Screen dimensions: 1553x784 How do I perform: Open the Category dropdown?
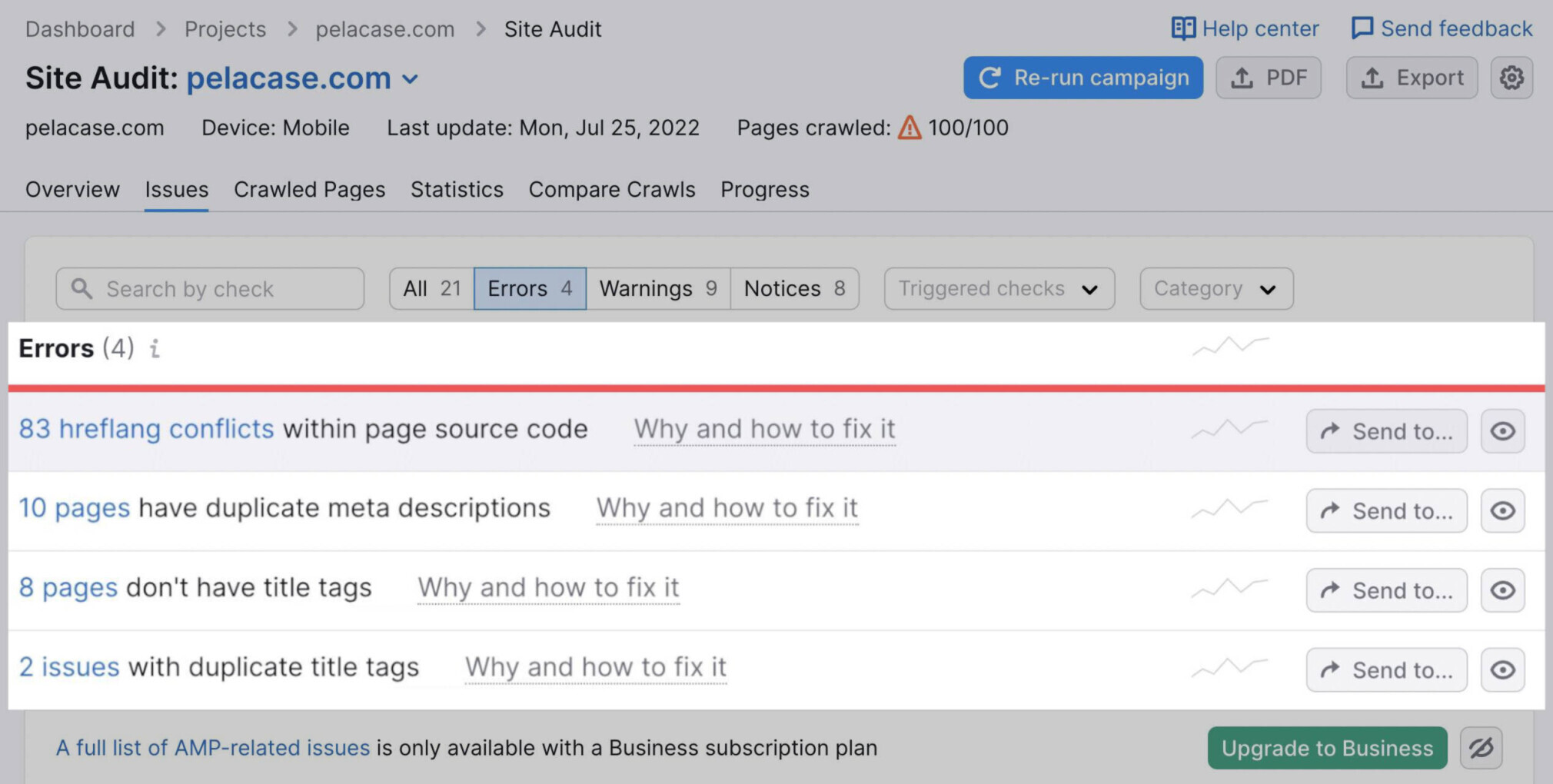pos(1216,289)
